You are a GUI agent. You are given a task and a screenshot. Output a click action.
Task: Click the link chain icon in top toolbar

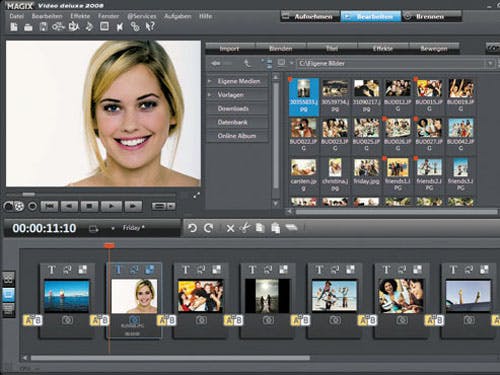click(x=135, y=27)
